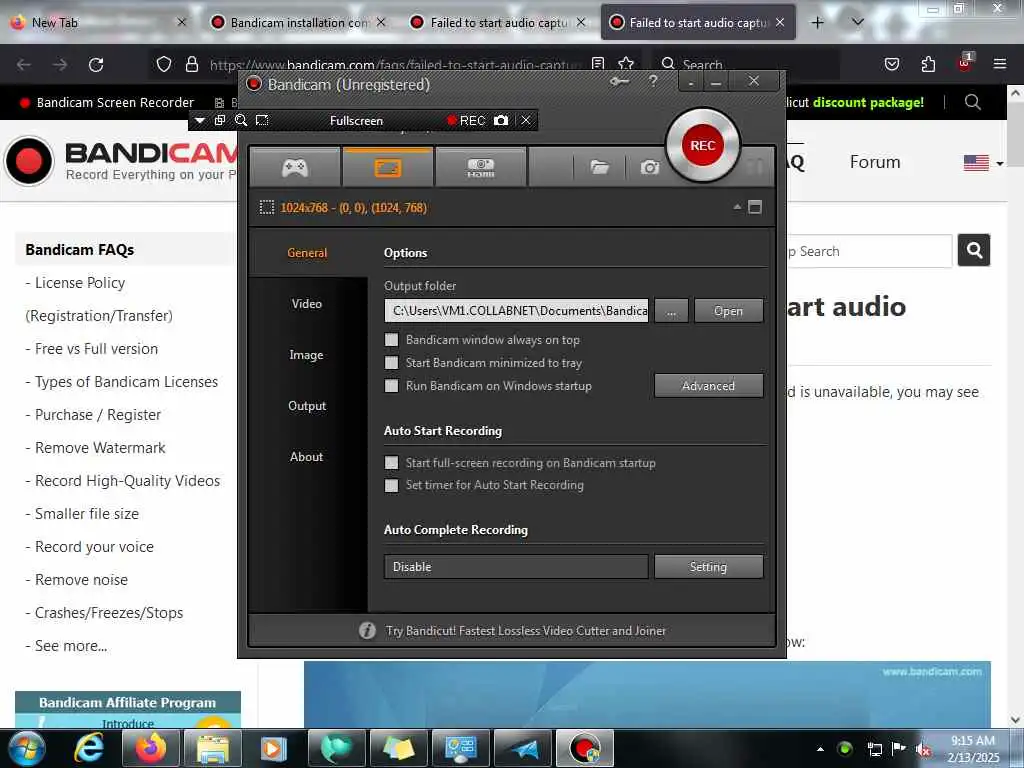Image resolution: width=1024 pixels, height=768 pixels.
Task: Start recording with the big round REC button
Action: coord(703,145)
